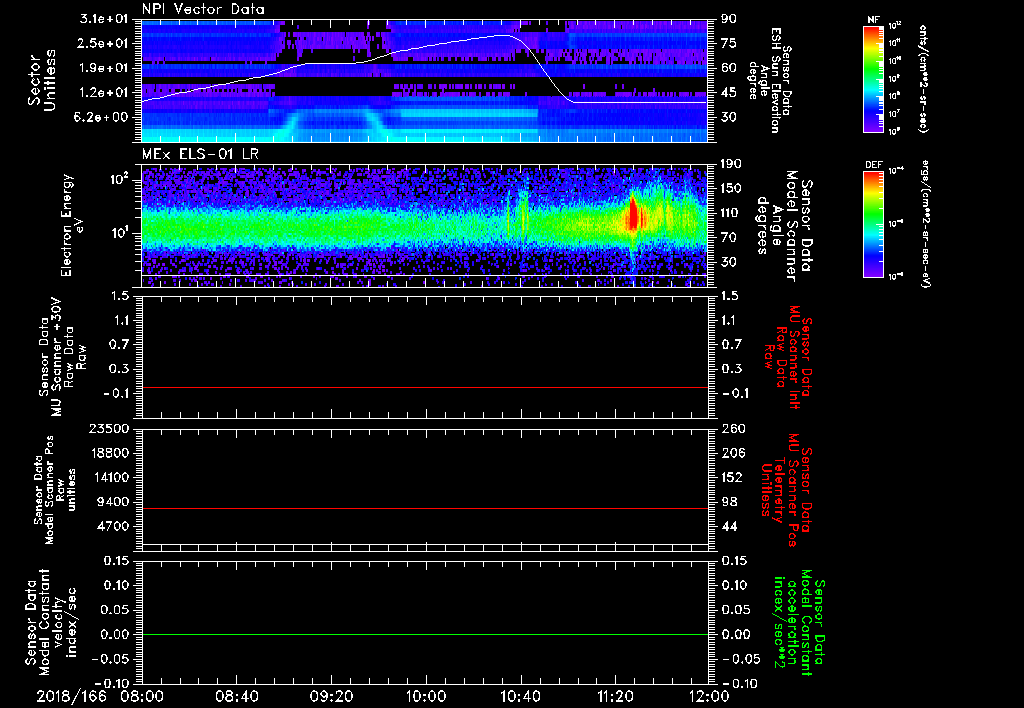Click the "12:00" time tick label
Viewport: 1024px width, 708px height.
709,696
